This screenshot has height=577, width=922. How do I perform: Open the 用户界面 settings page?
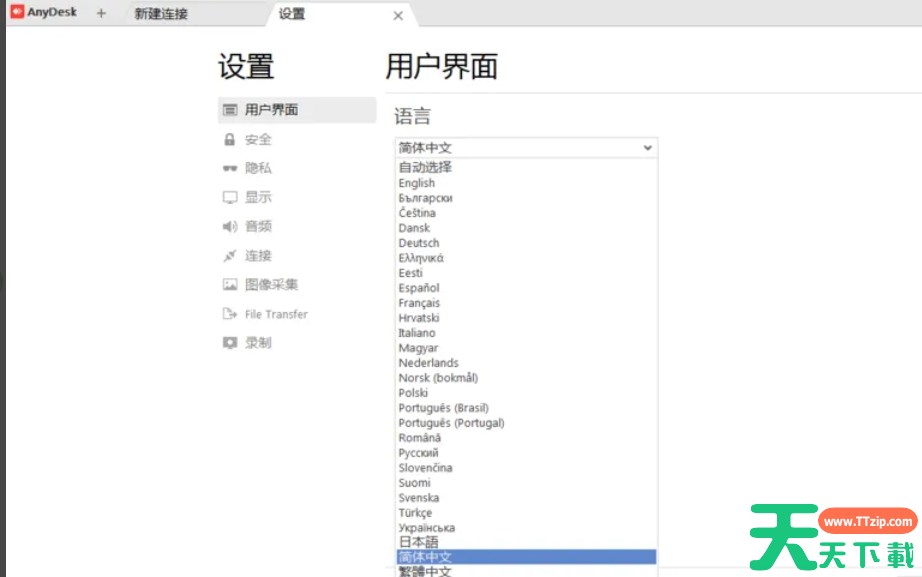coord(297,110)
